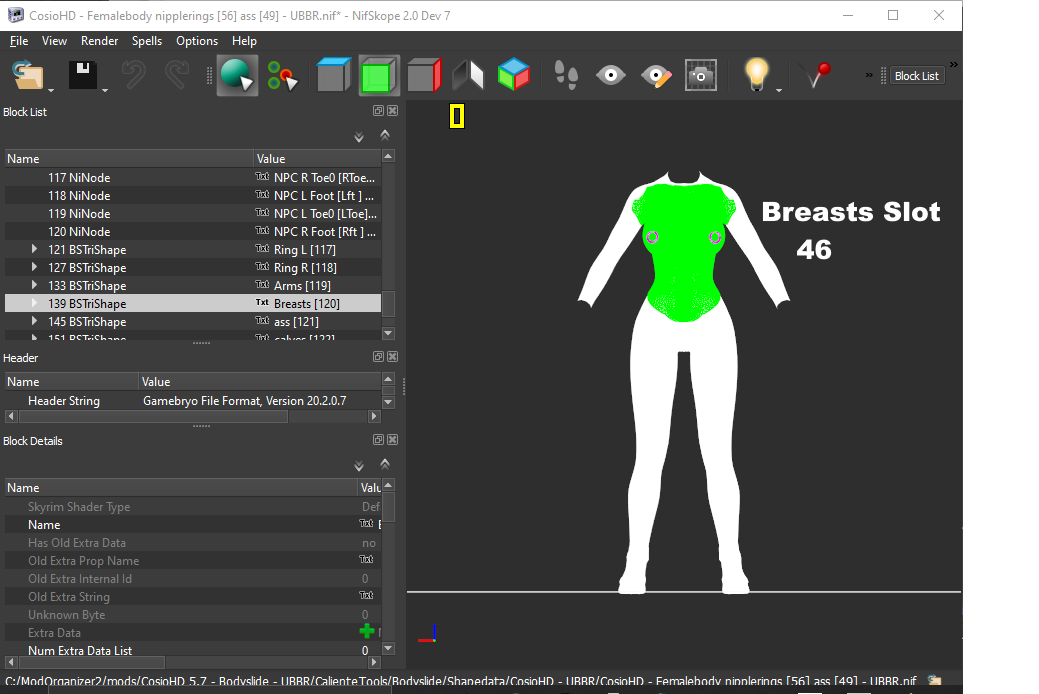The width and height of the screenshot is (1039, 694).
Task: Toggle the lighting light bulb icon
Action: [x=756, y=74]
